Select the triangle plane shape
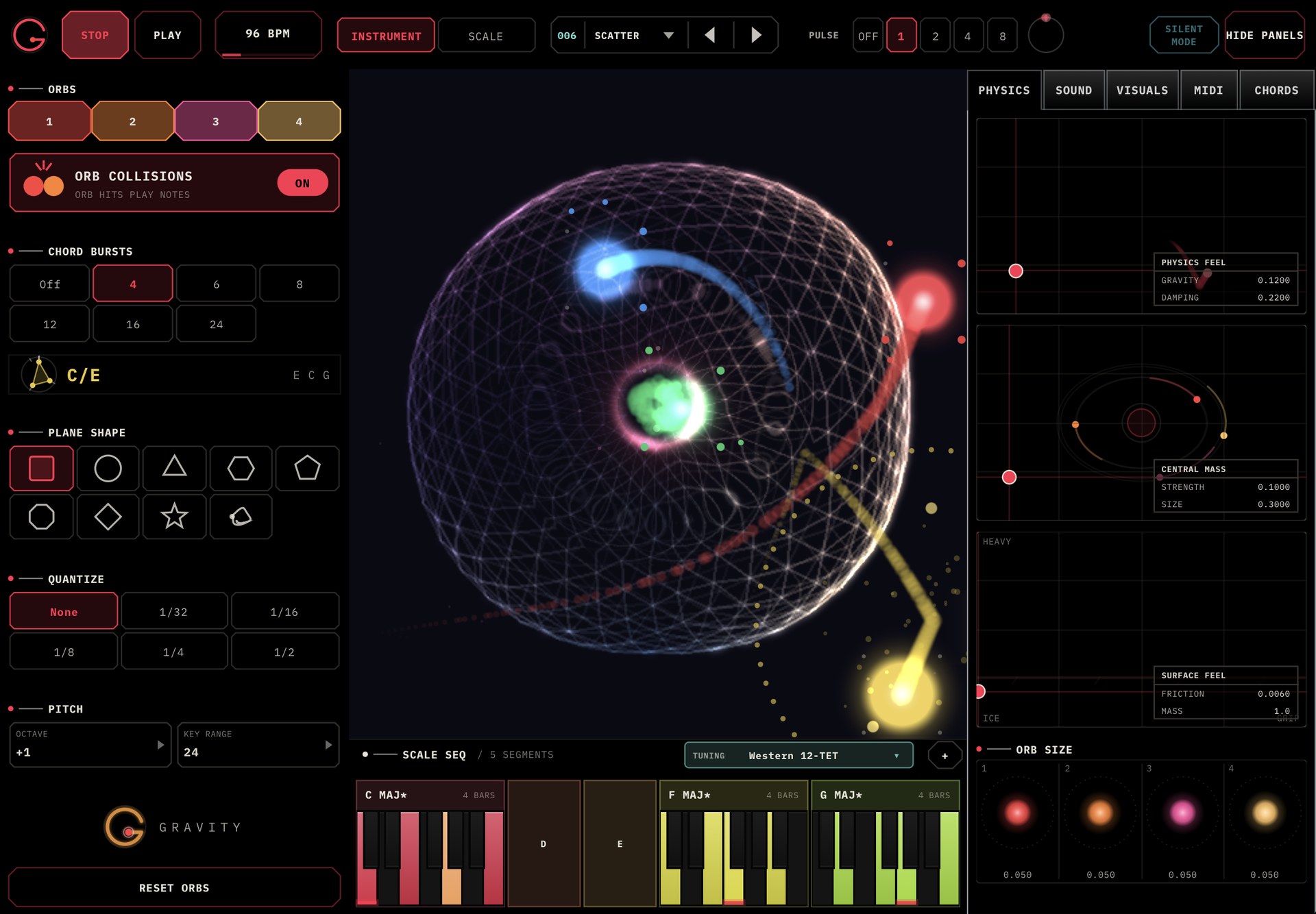Screen dimensions: 1316x914 pos(174,468)
